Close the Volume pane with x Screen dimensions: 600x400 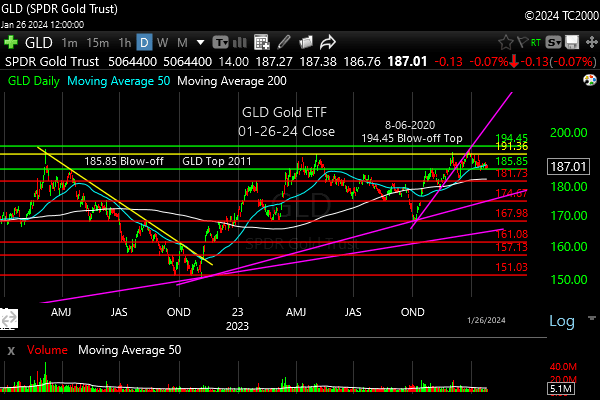pyautogui.click(x=11, y=350)
